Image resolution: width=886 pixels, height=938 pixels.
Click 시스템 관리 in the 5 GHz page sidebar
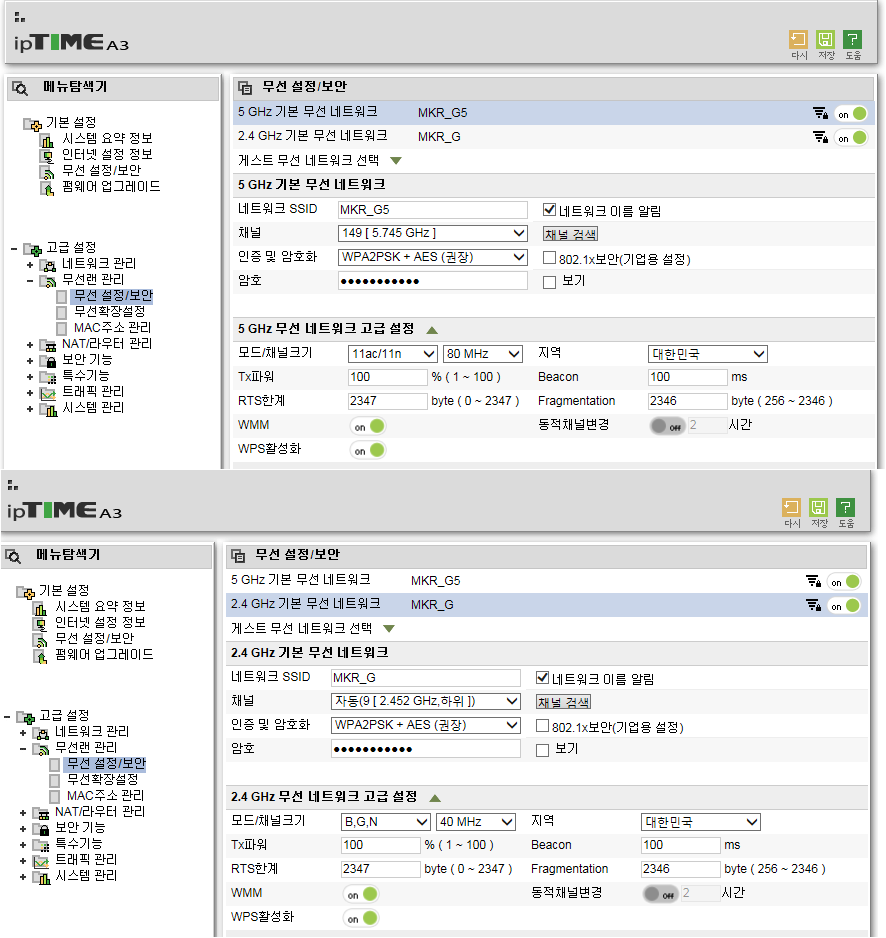93,408
